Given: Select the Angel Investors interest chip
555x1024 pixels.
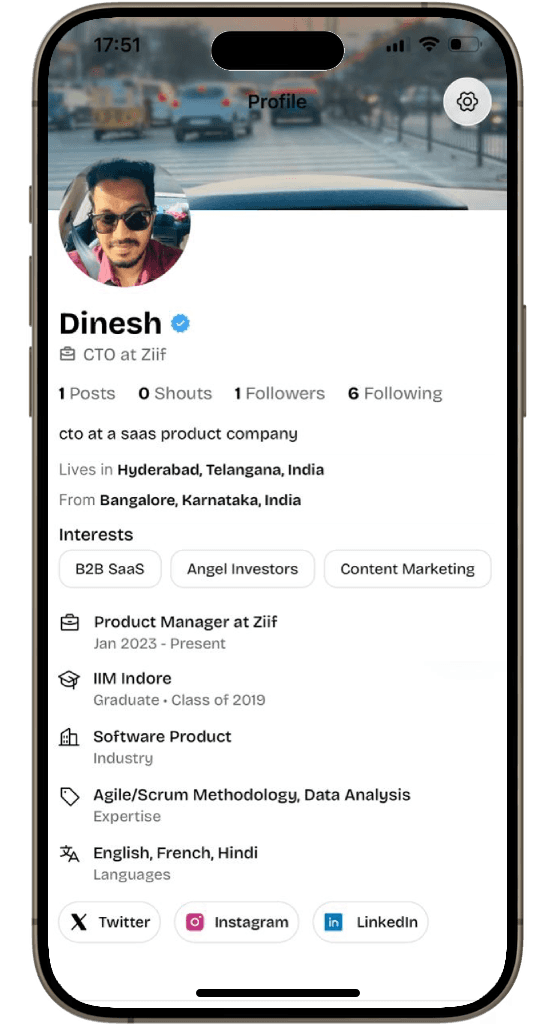Looking at the screenshot, I should tap(242, 569).
